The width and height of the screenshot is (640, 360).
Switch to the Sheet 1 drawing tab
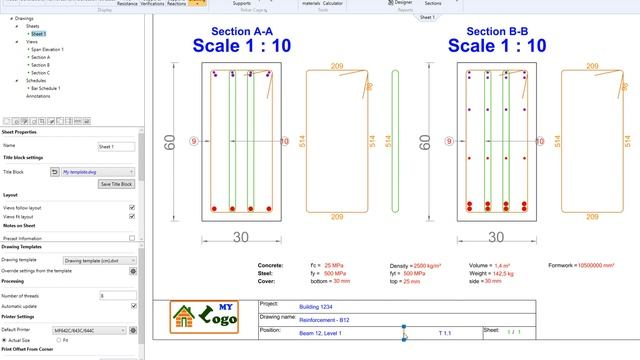pyautogui.click(x=427, y=17)
